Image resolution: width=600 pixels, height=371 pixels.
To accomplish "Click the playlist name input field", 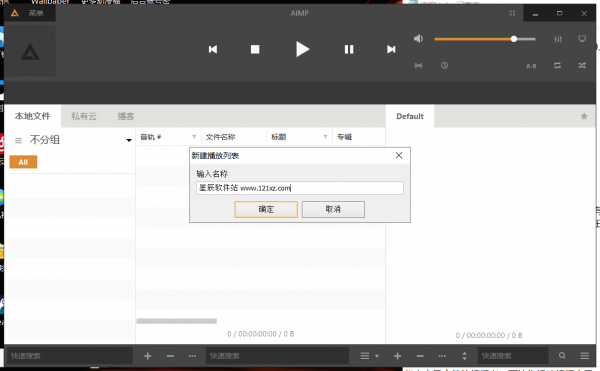I will [300, 188].
